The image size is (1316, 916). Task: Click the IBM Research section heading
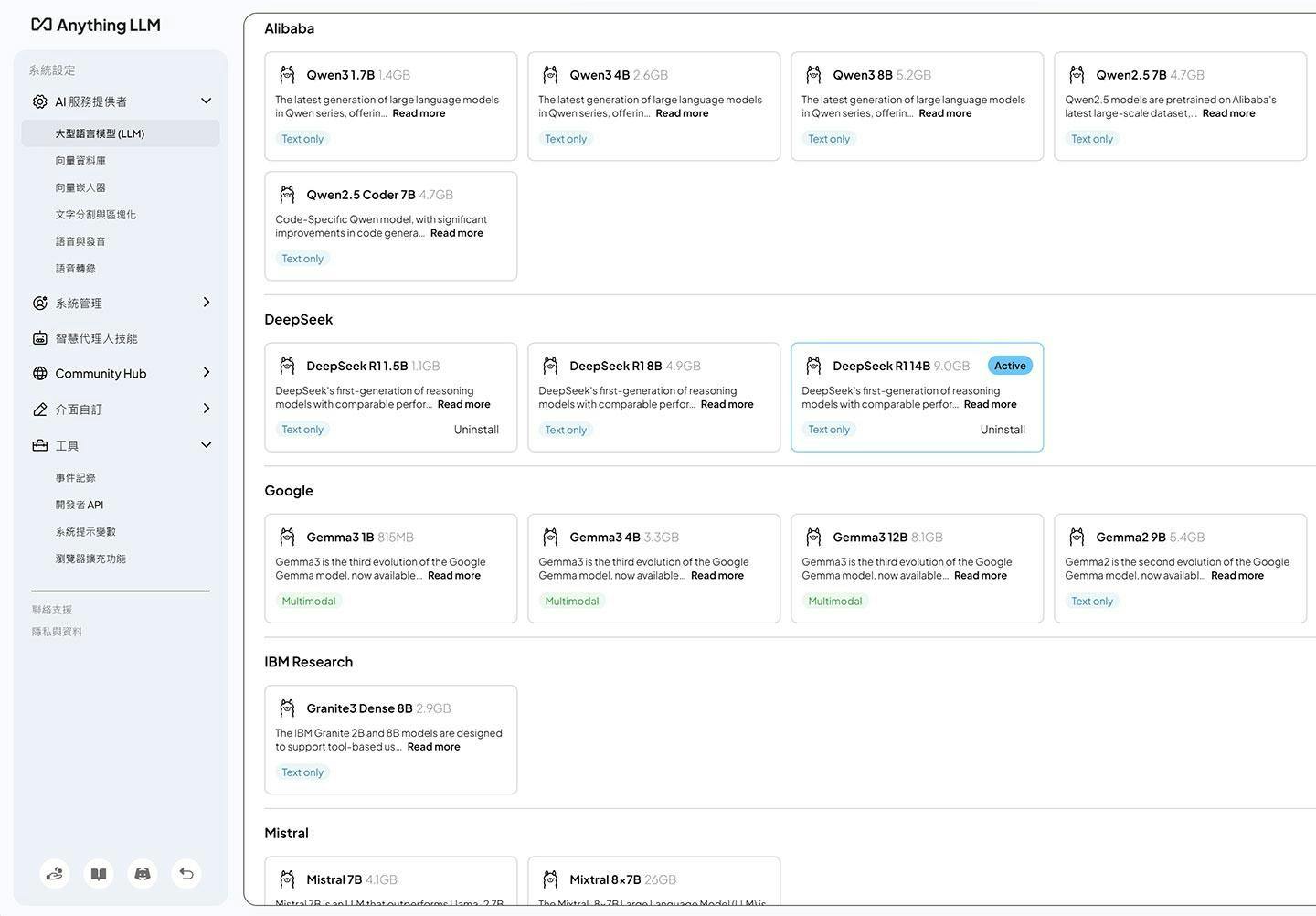309,662
